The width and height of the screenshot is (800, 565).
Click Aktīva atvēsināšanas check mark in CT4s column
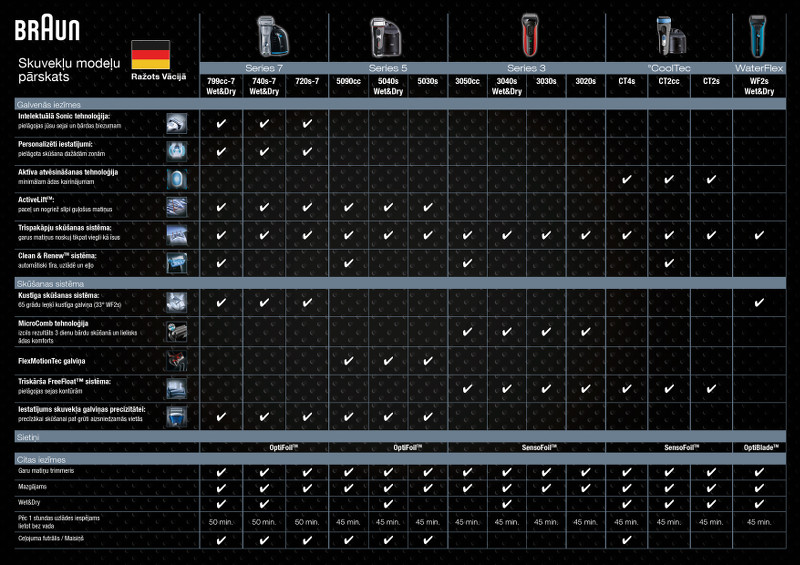[x=627, y=179]
